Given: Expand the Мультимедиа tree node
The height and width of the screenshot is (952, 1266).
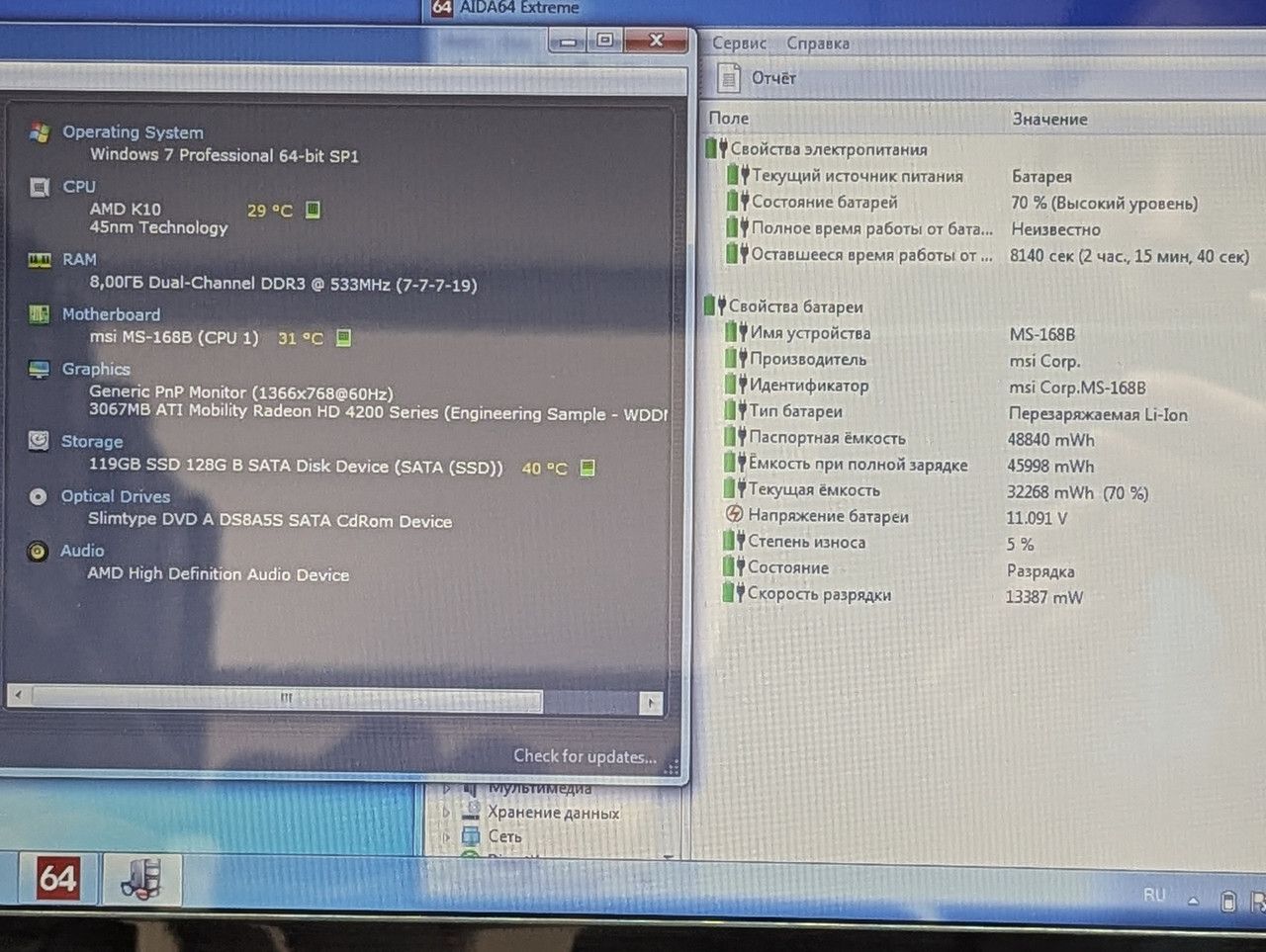Looking at the screenshot, I should coord(446,789).
